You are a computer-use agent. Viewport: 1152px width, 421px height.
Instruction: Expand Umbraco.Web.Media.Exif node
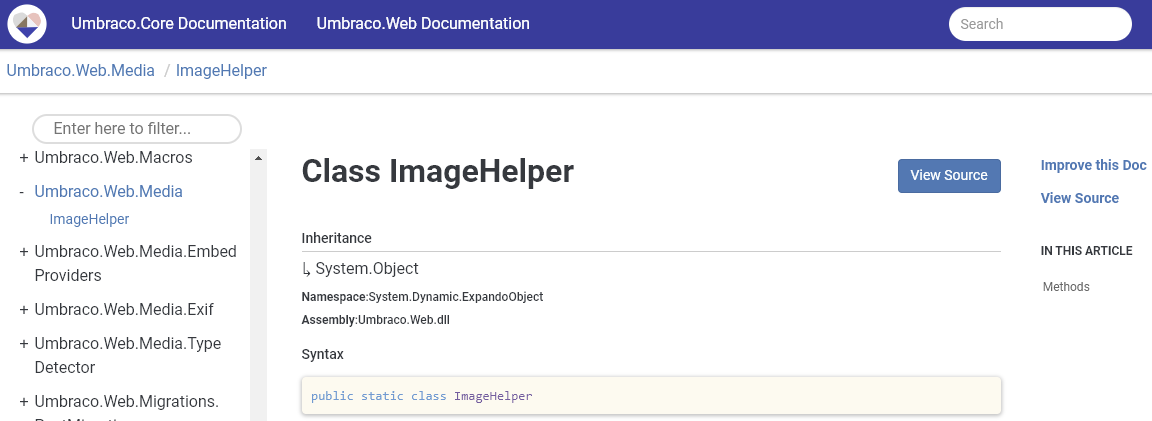coord(24,310)
